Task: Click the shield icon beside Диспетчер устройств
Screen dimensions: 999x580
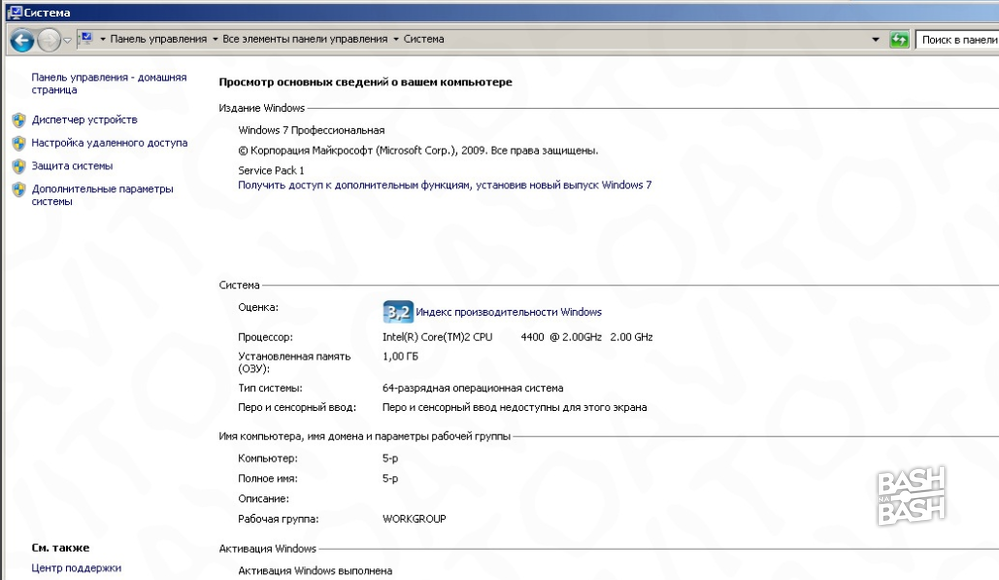Action: [x=19, y=120]
